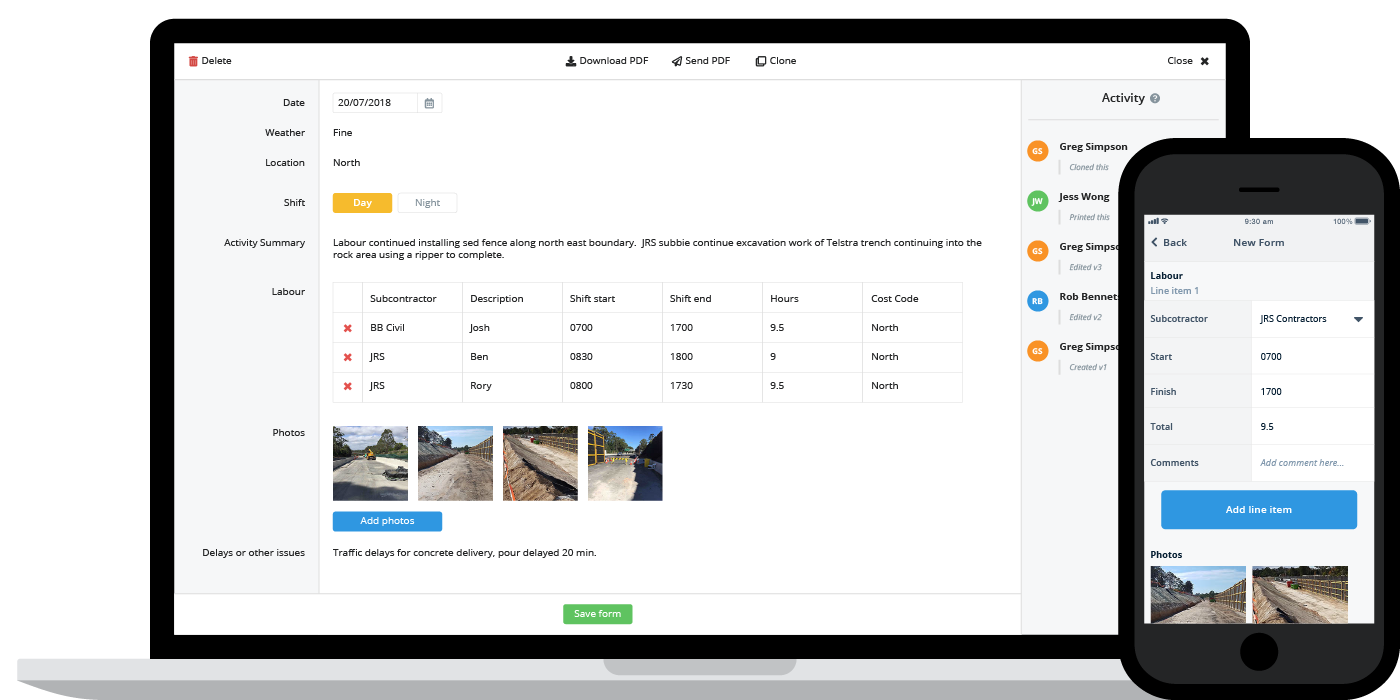Click GS avatar next to Edited v3

coord(1038,251)
